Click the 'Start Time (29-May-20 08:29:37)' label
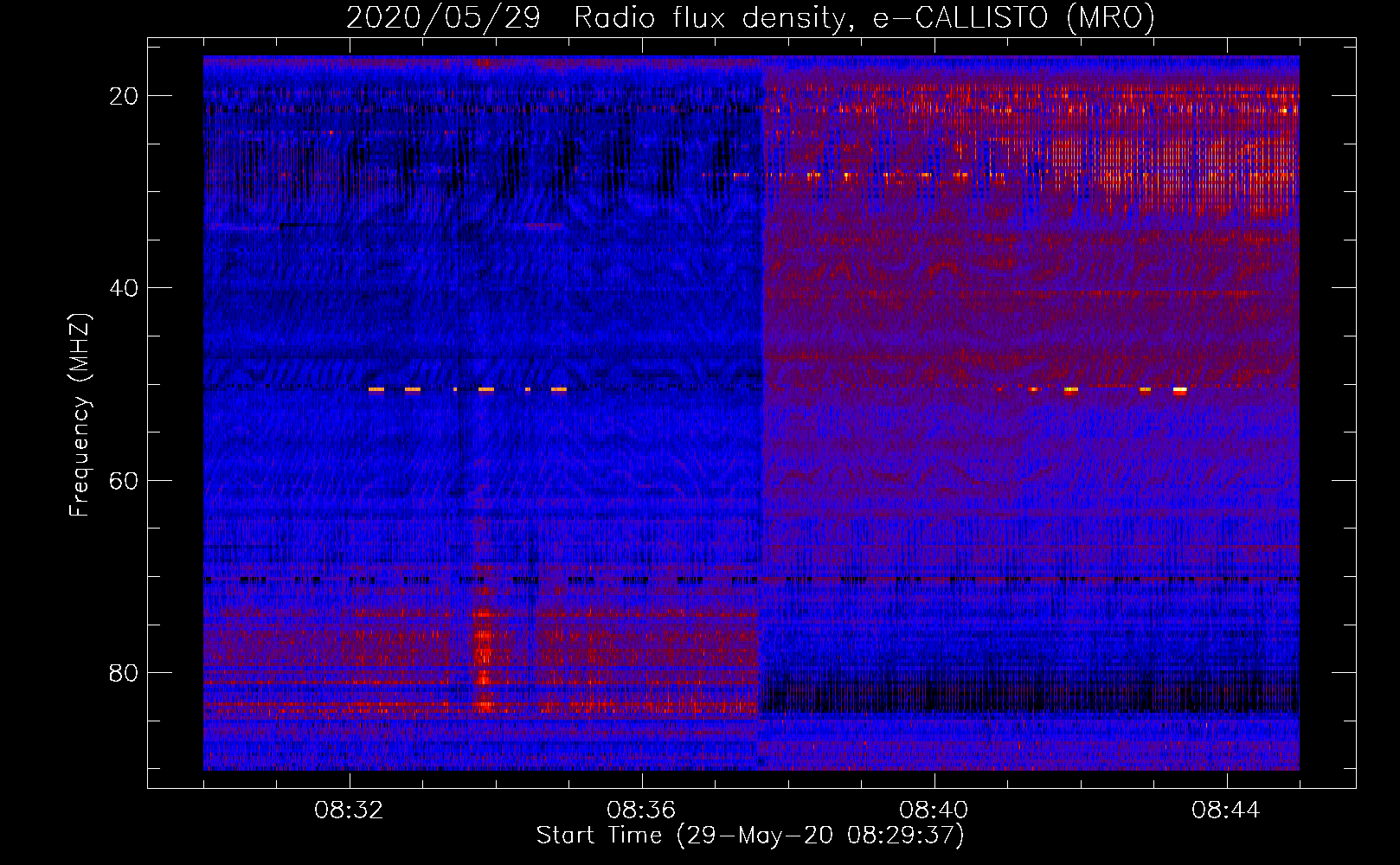Viewport: 1400px width, 865px height. 750,836
